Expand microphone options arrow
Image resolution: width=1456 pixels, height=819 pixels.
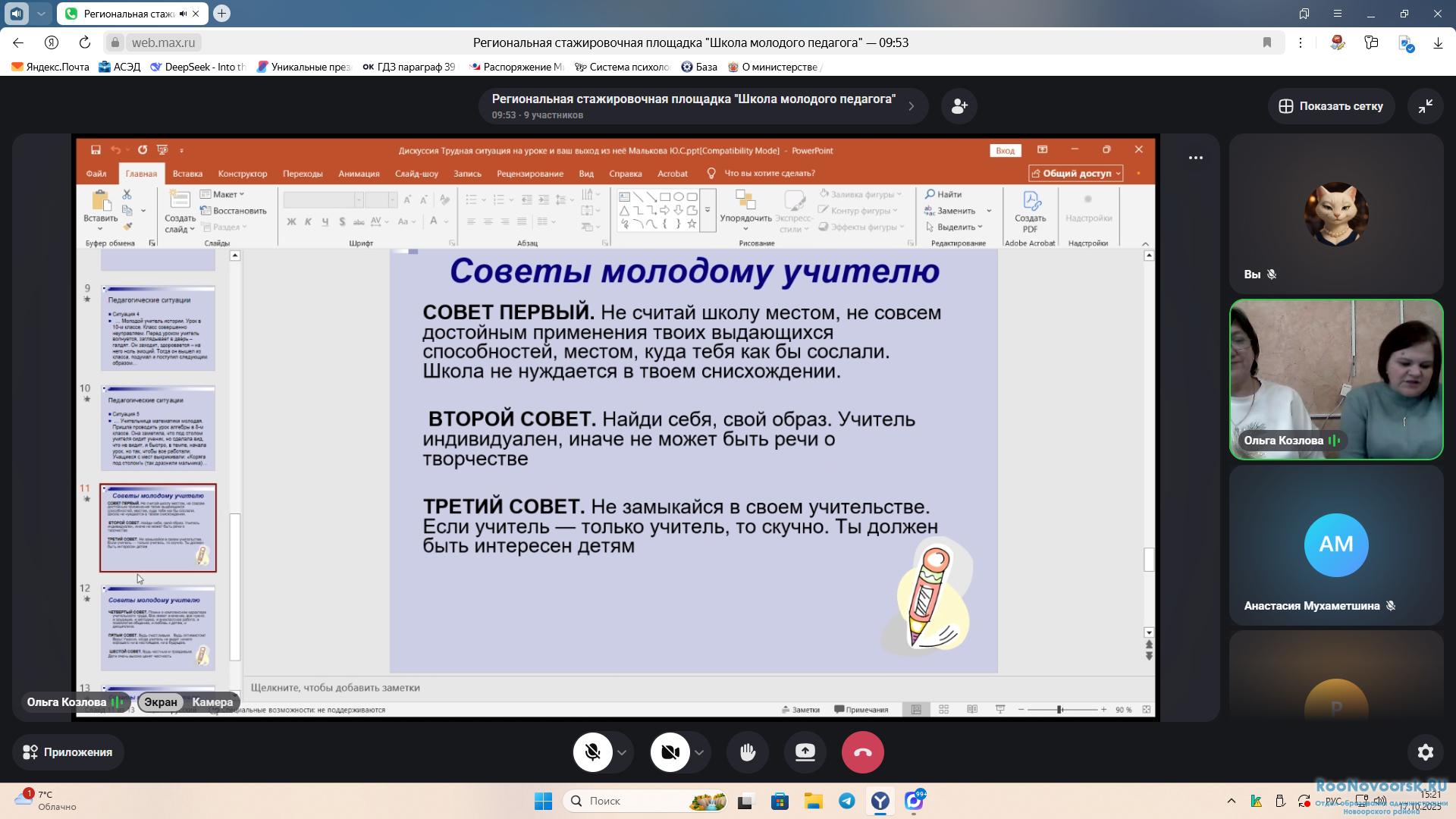point(622,753)
